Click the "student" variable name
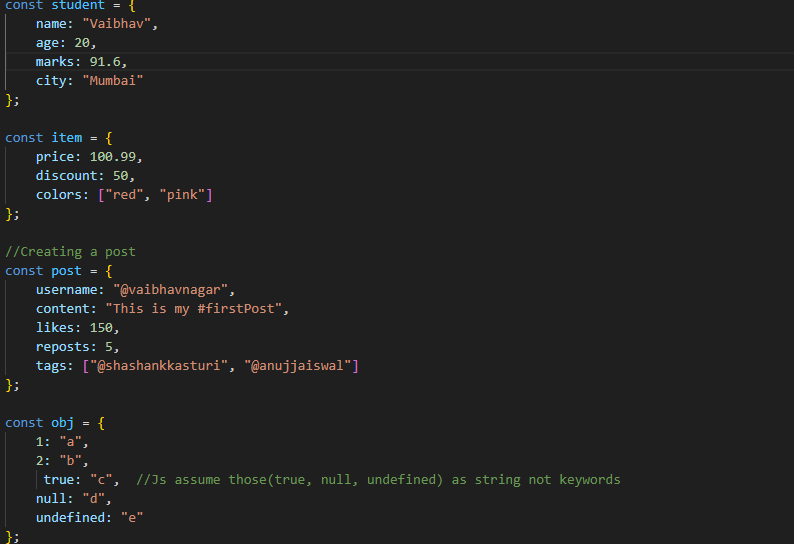Screen dimensions: 794x544 point(78,5)
